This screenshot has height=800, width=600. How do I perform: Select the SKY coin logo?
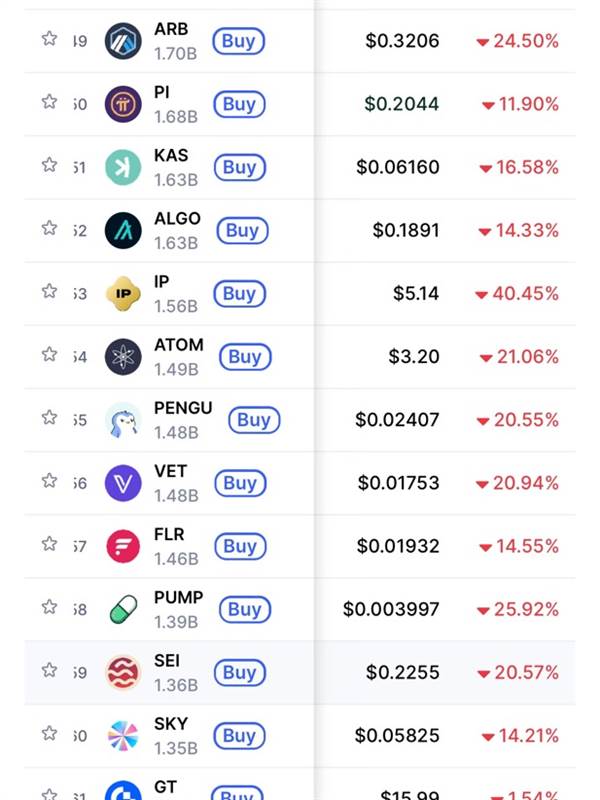coord(123,735)
